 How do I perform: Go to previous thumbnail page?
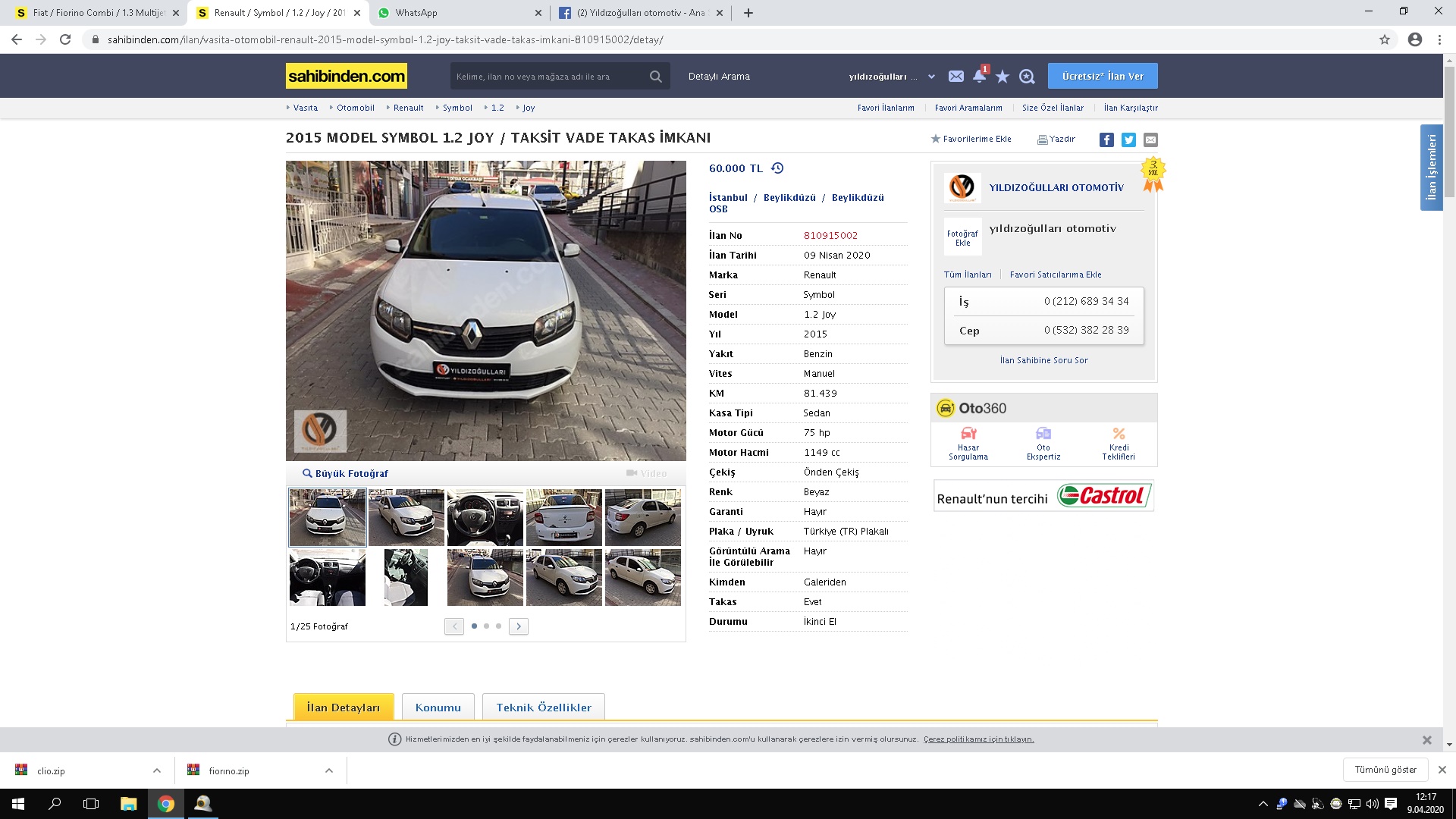pos(454,626)
